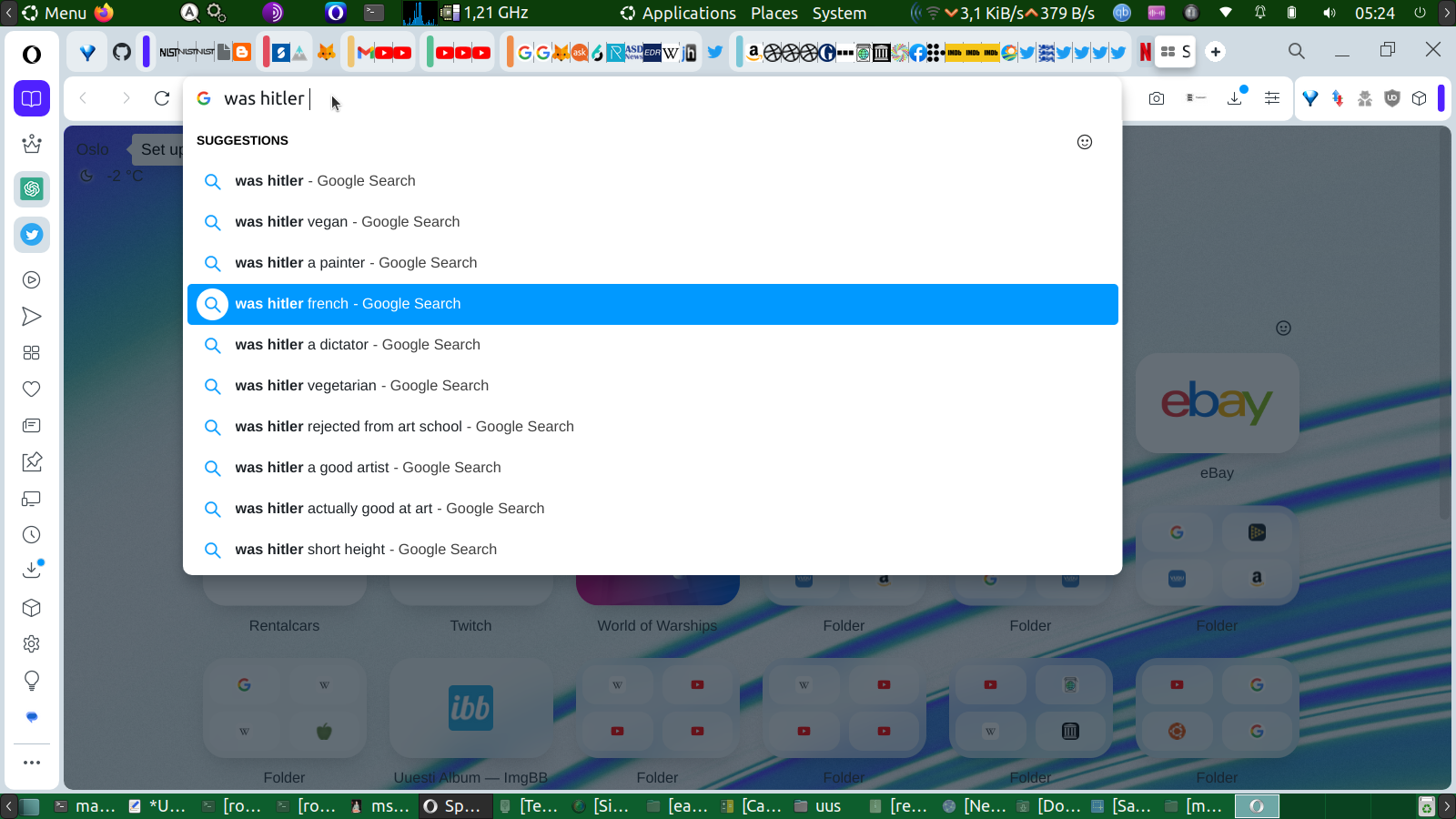Open Downloads icon in the sidebar

pos(32,570)
